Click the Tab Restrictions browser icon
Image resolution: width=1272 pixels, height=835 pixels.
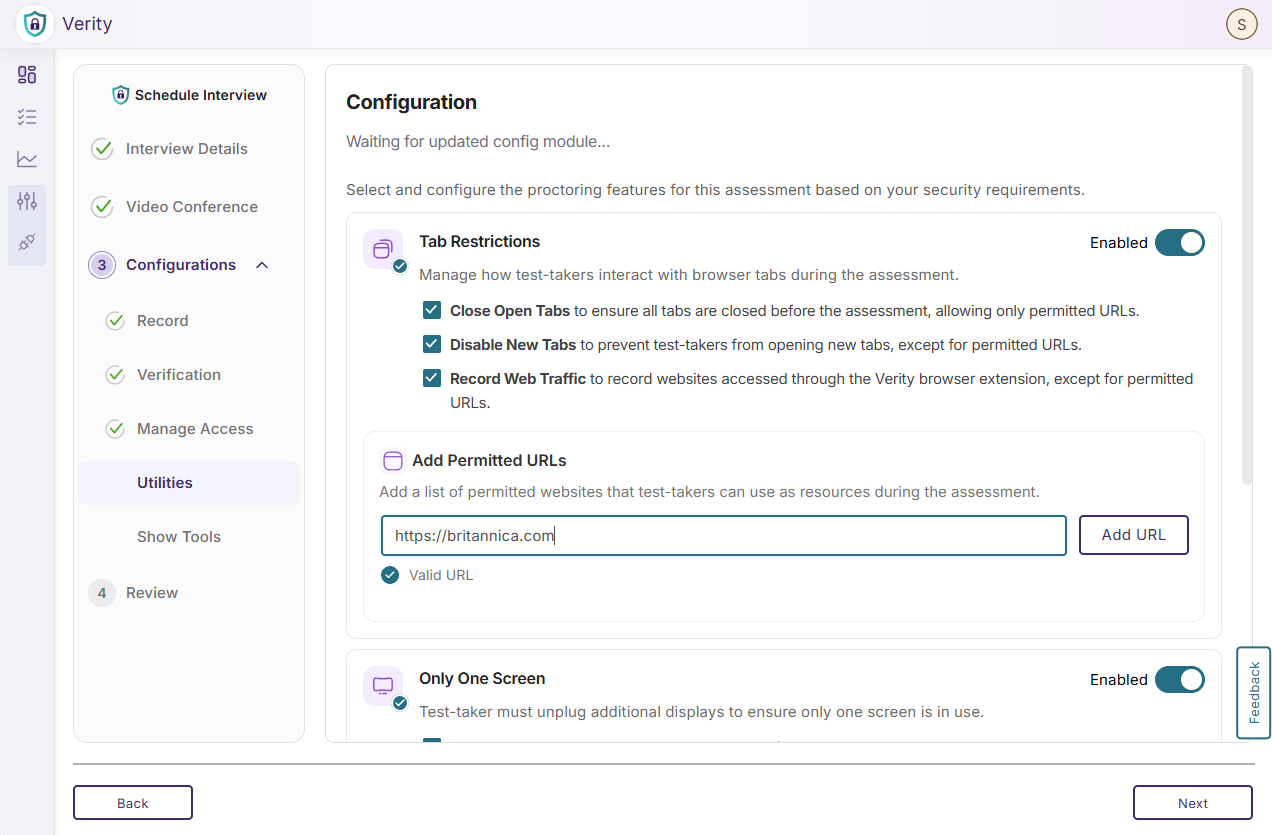[x=384, y=248]
